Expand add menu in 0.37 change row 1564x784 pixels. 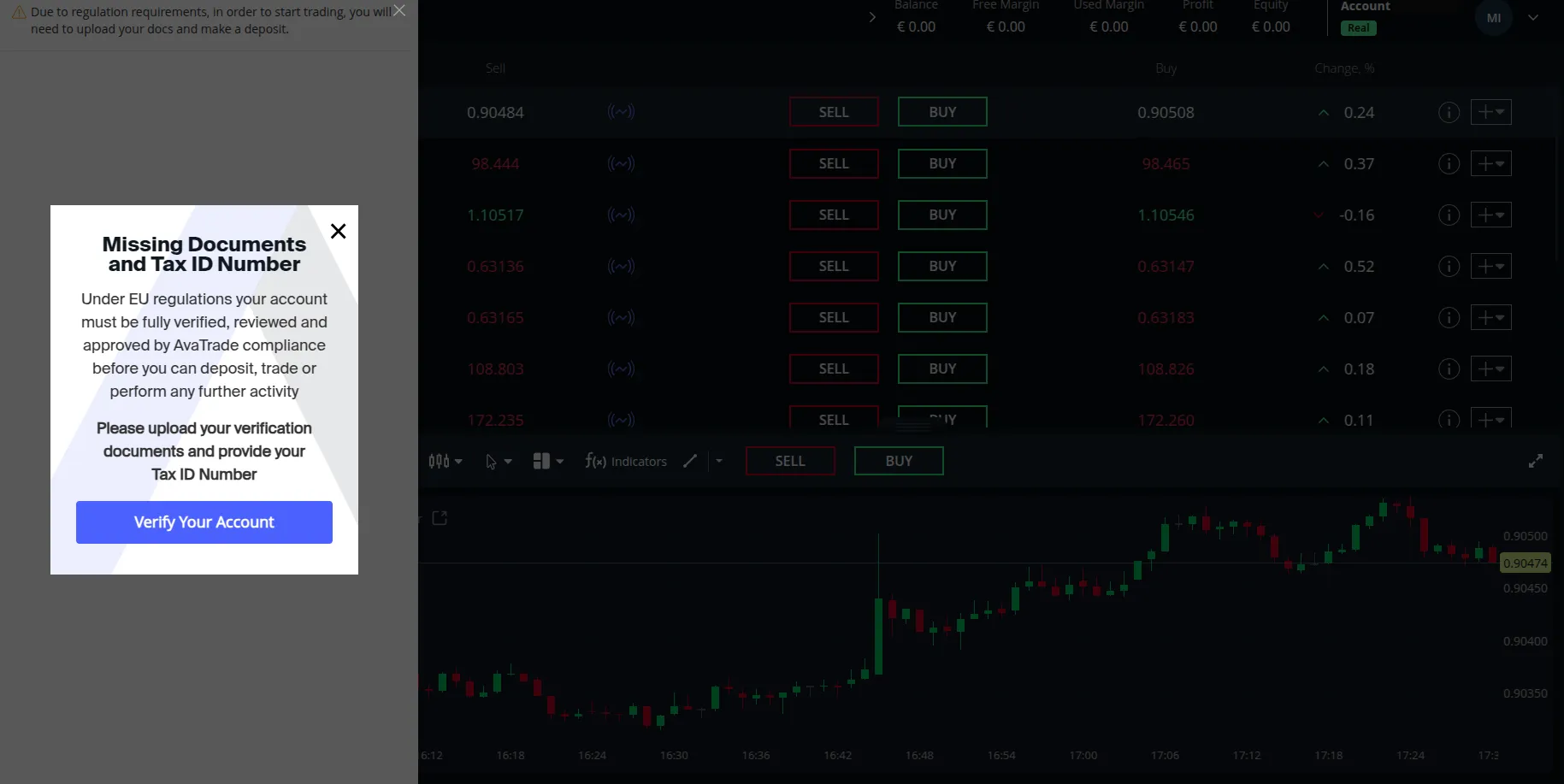coord(1490,163)
